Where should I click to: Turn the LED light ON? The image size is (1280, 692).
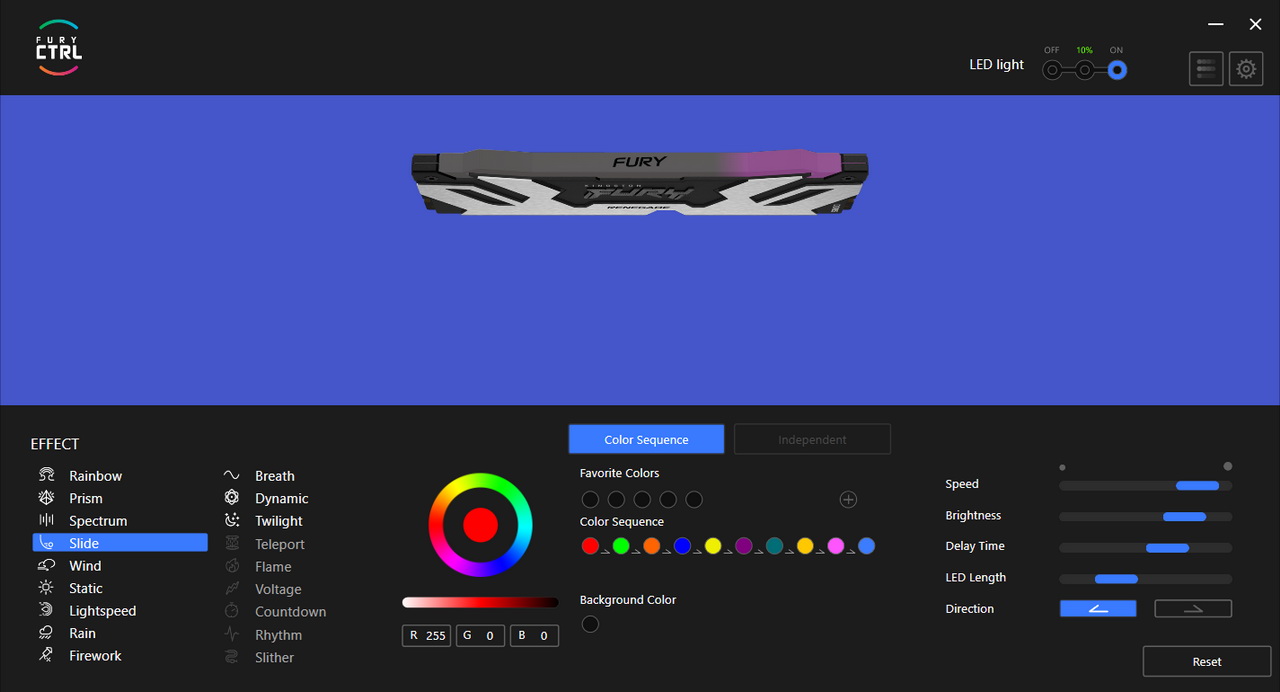(x=1117, y=70)
